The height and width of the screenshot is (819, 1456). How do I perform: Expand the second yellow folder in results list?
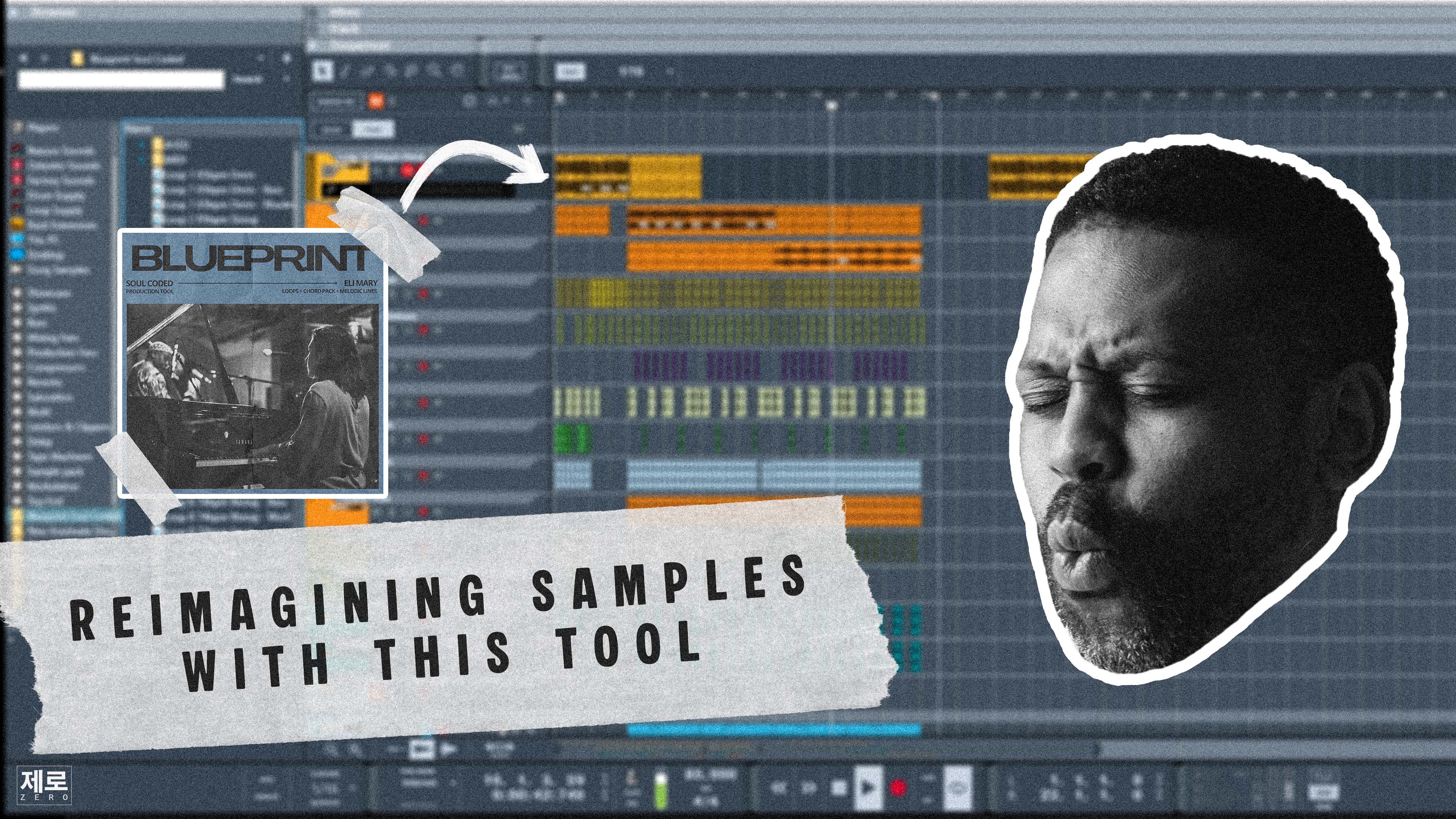(x=158, y=159)
